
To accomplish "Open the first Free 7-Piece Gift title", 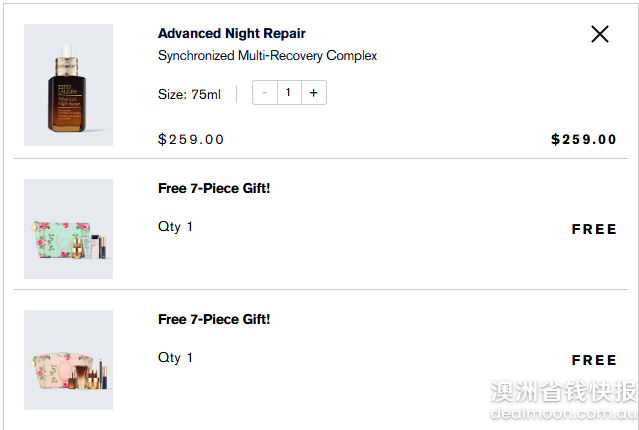I will pos(214,188).
